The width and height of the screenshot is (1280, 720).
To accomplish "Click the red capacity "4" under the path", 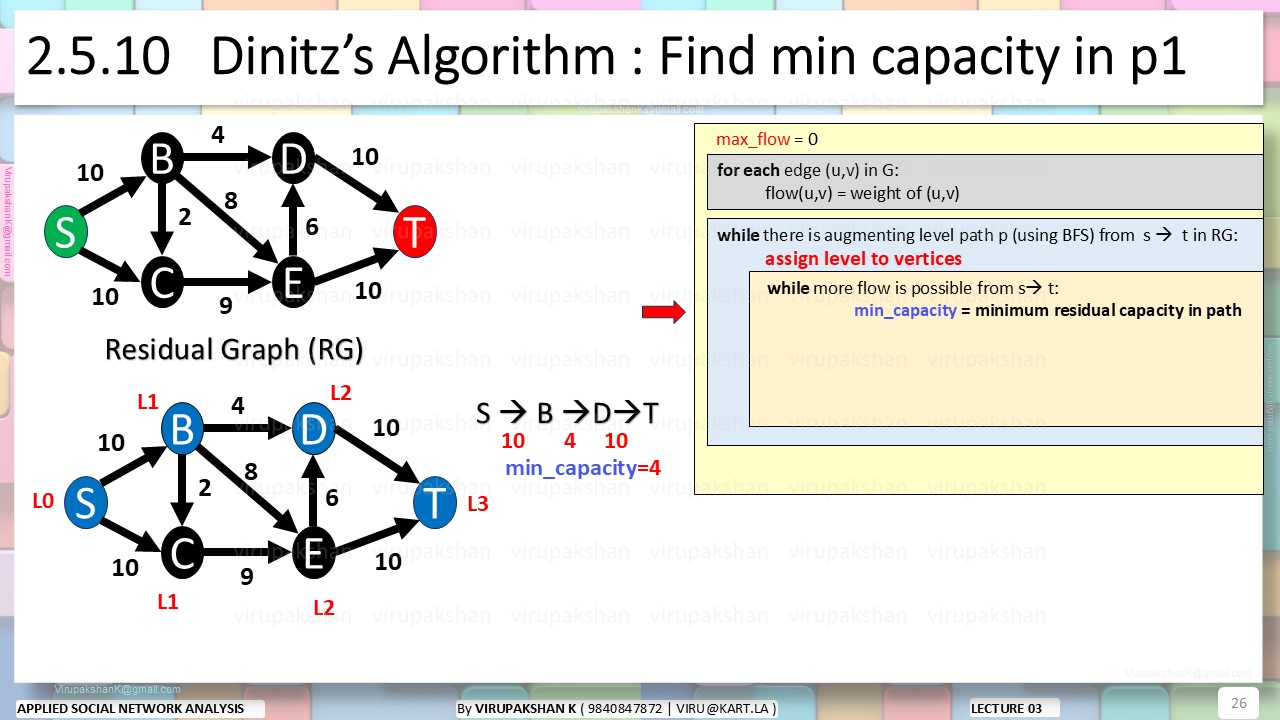I will [x=570, y=441].
